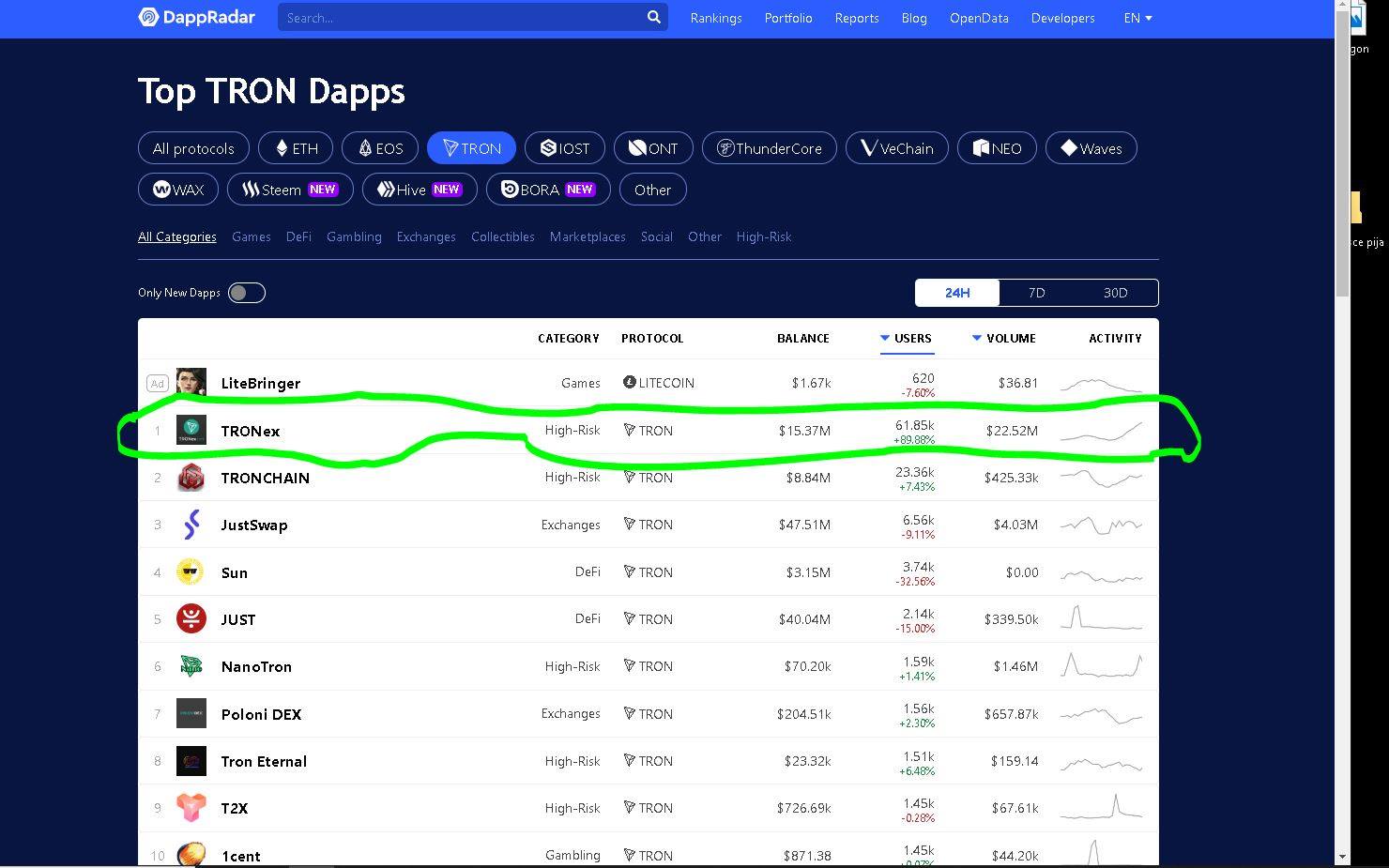The width and height of the screenshot is (1389, 868).
Task: Select the 24H time range
Action: [x=957, y=293]
